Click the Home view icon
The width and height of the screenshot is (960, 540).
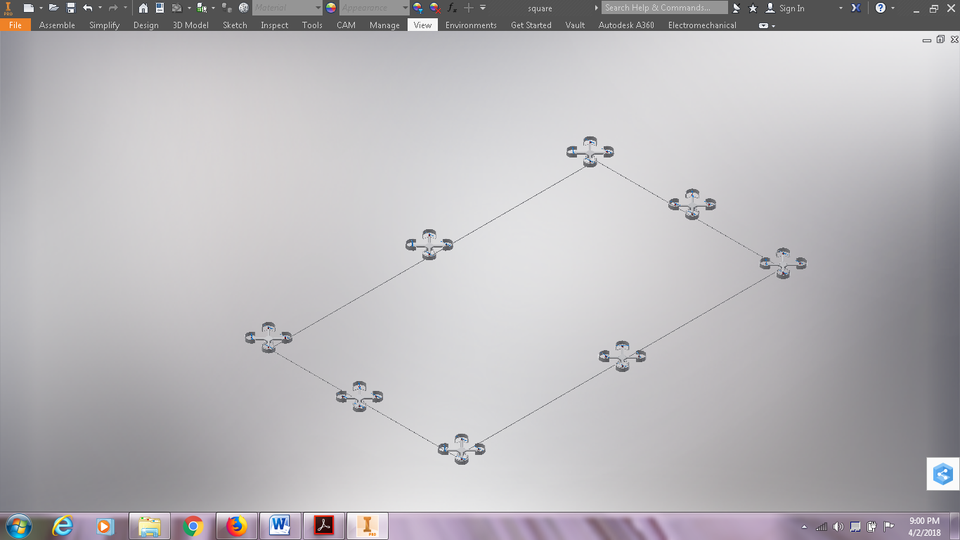tap(143, 8)
